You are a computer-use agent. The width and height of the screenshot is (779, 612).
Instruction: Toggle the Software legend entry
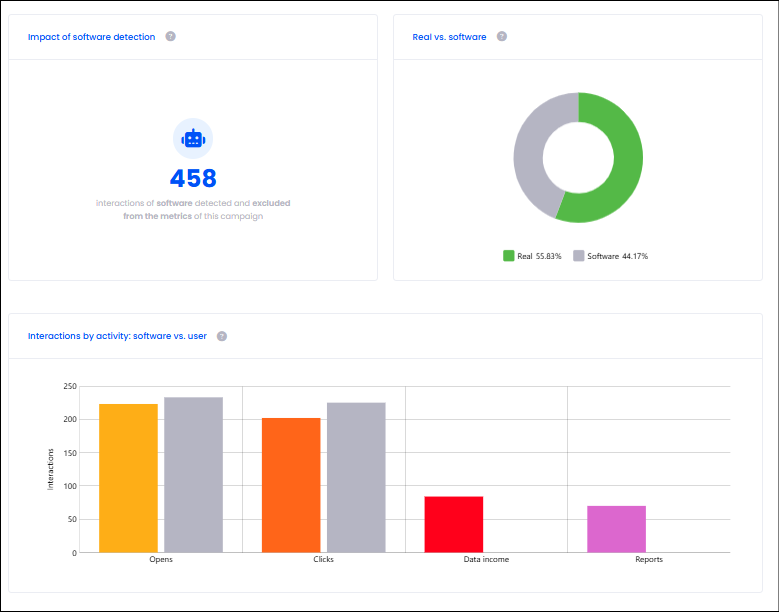tap(611, 256)
